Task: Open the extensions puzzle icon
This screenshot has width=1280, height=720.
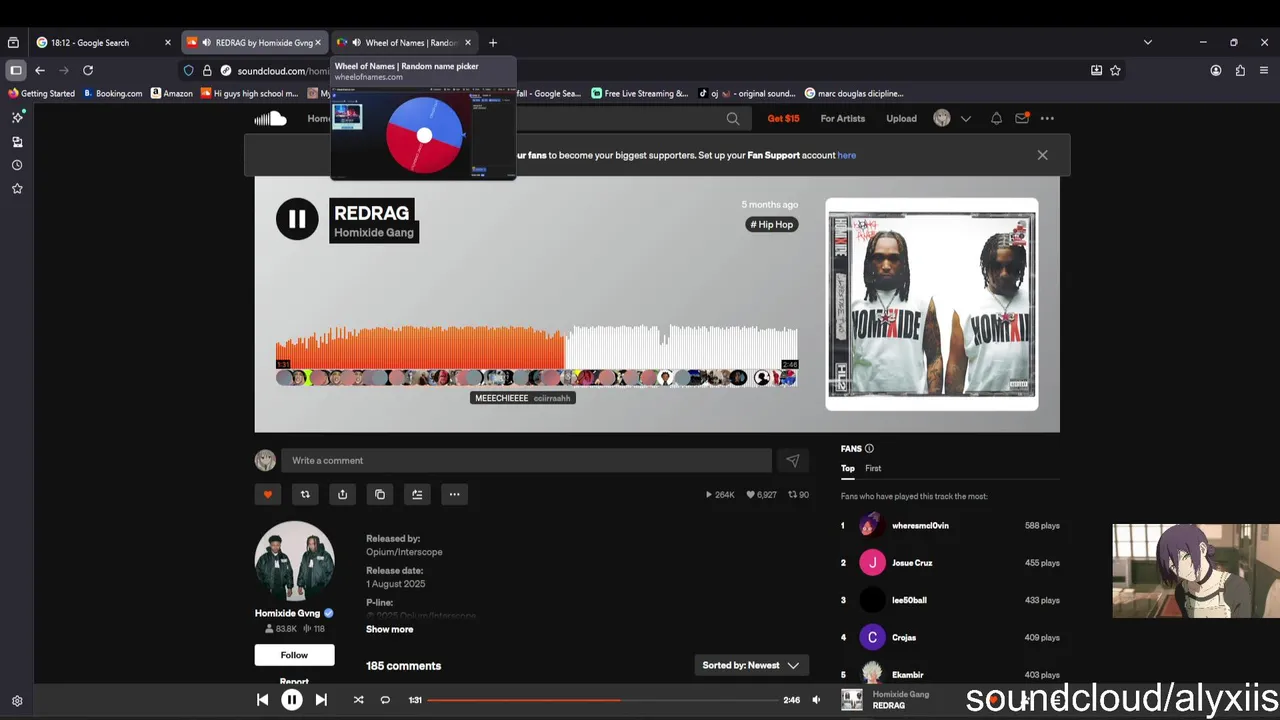Action: (x=1240, y=70)
